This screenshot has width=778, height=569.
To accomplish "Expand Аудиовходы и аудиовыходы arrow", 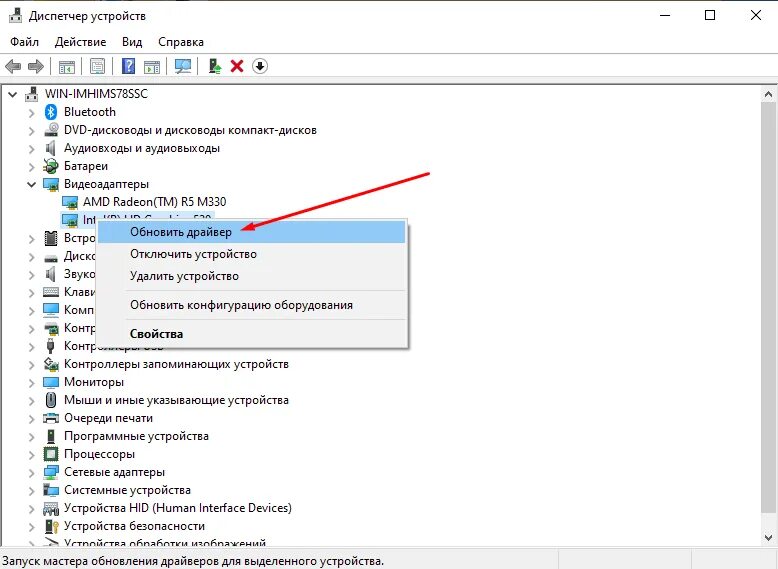I will point(32,149).
